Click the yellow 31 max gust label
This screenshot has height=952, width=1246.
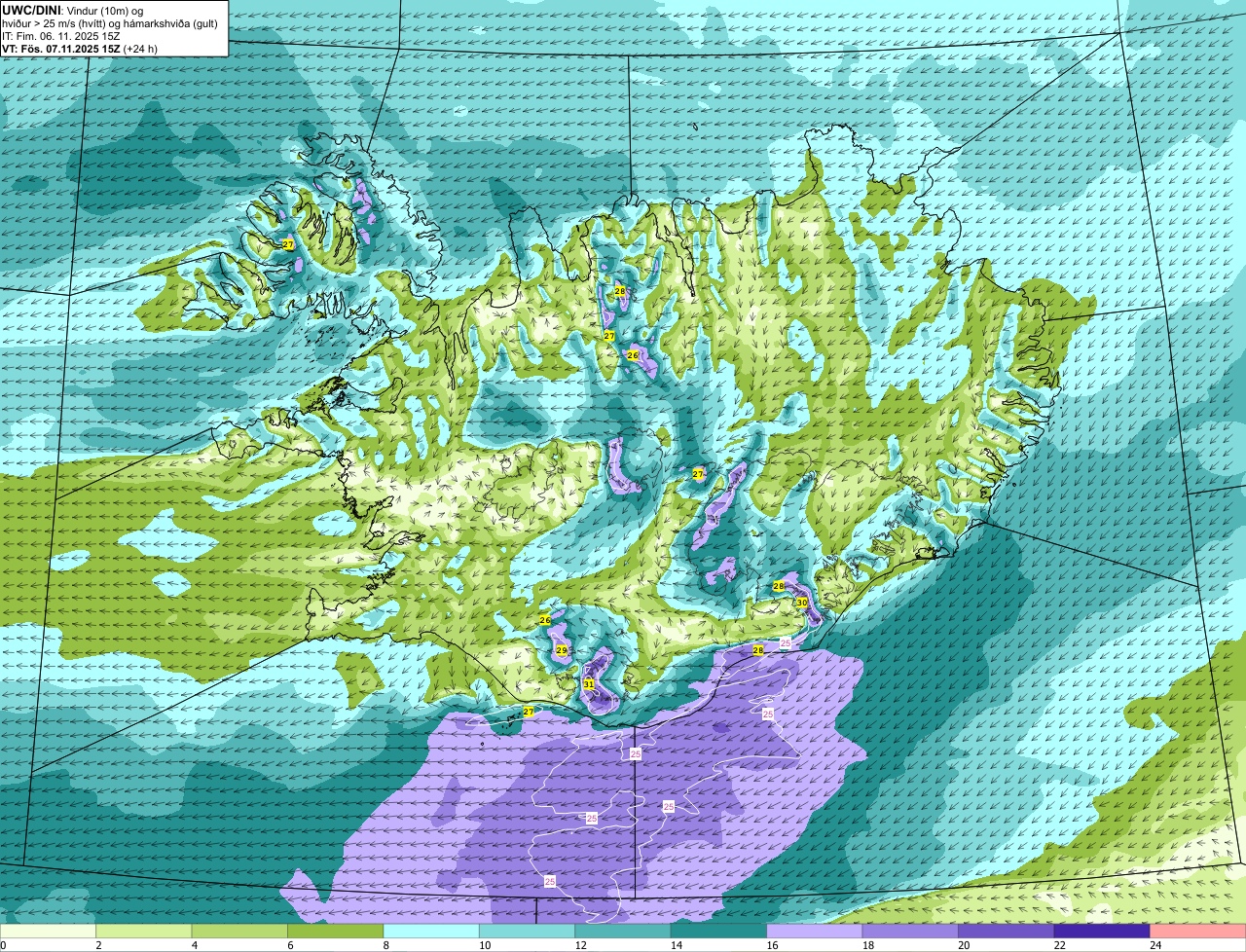pos(589,684)
